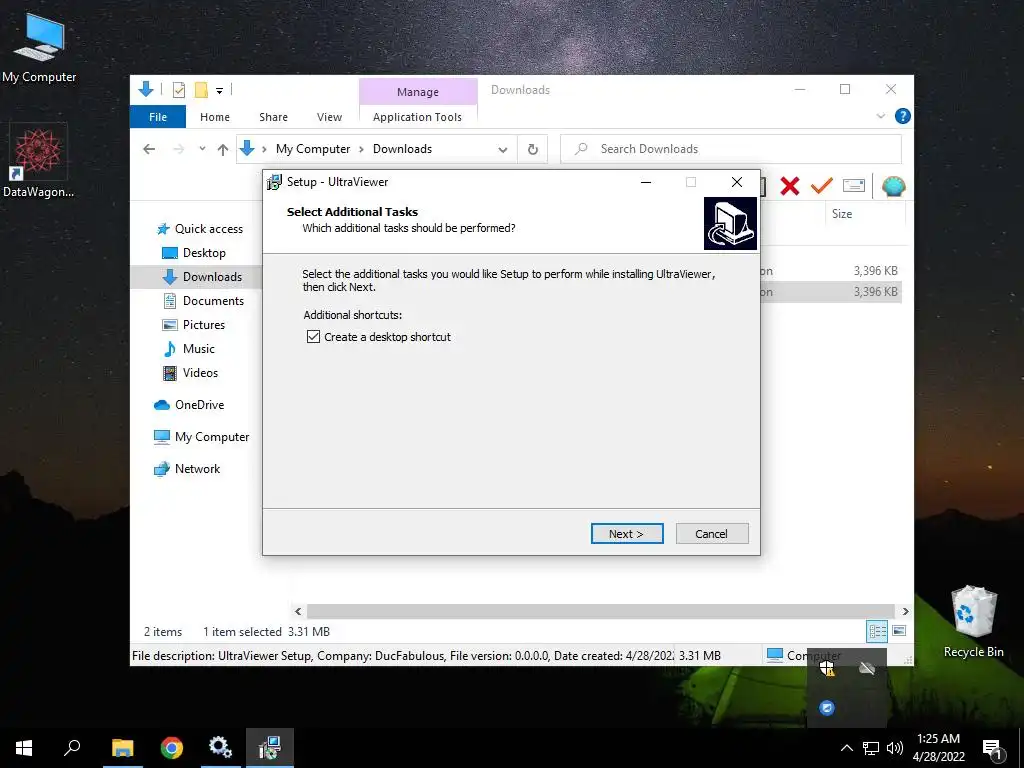
Task: Click the red X delete icon in Explorer toolbar
Action: [x=790, y=186]
